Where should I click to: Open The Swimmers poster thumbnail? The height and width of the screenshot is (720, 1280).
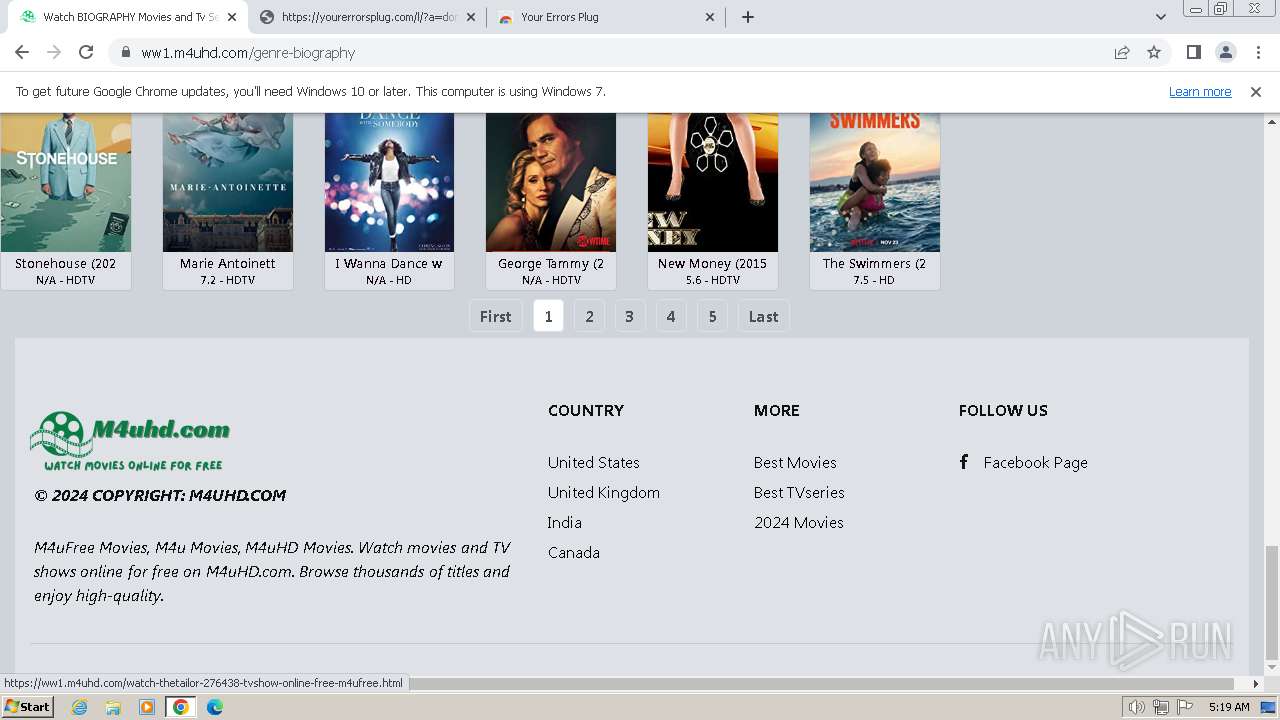point(875,182)
